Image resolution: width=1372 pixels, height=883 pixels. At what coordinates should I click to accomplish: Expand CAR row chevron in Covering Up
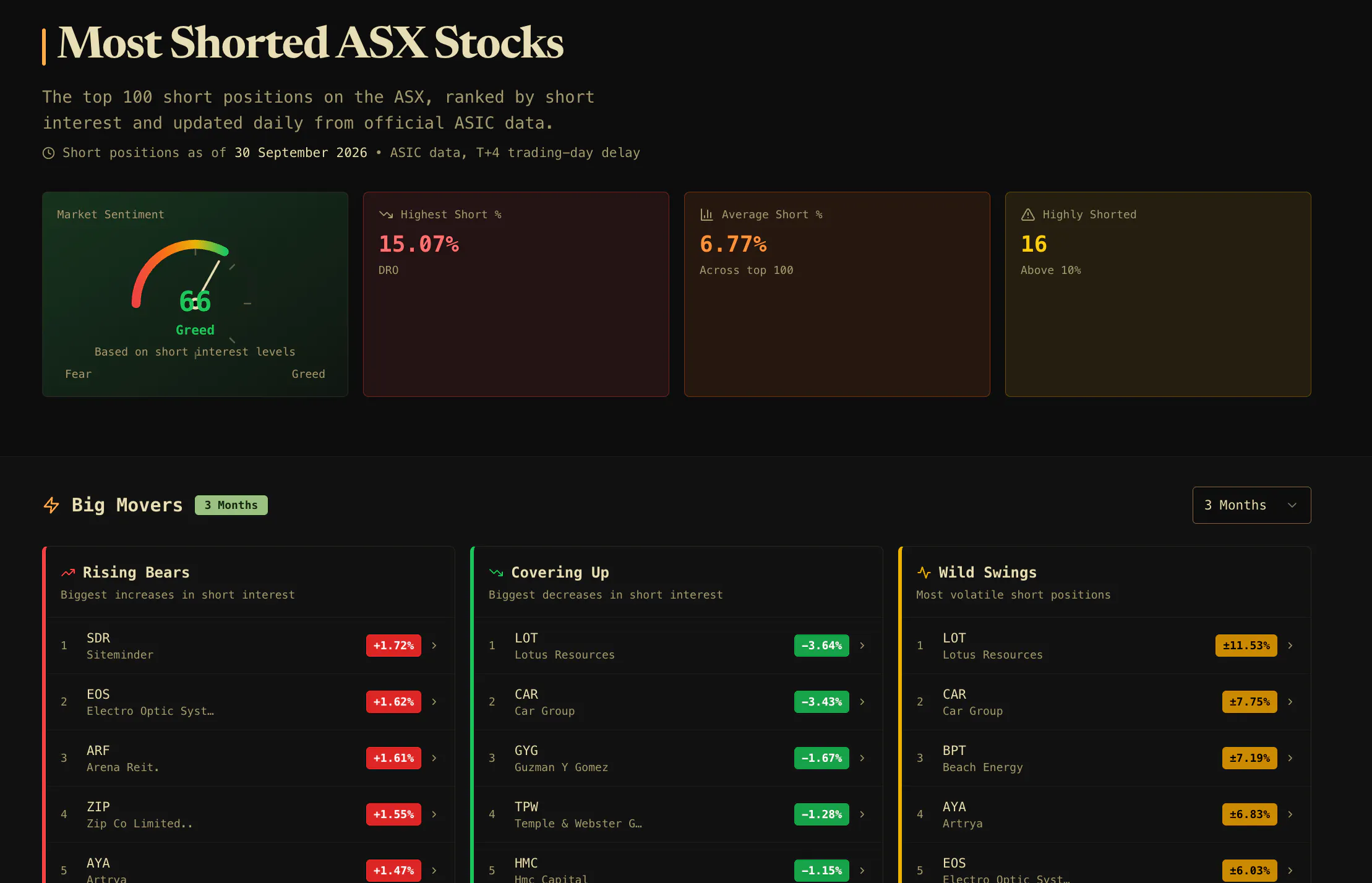point(862,702)
